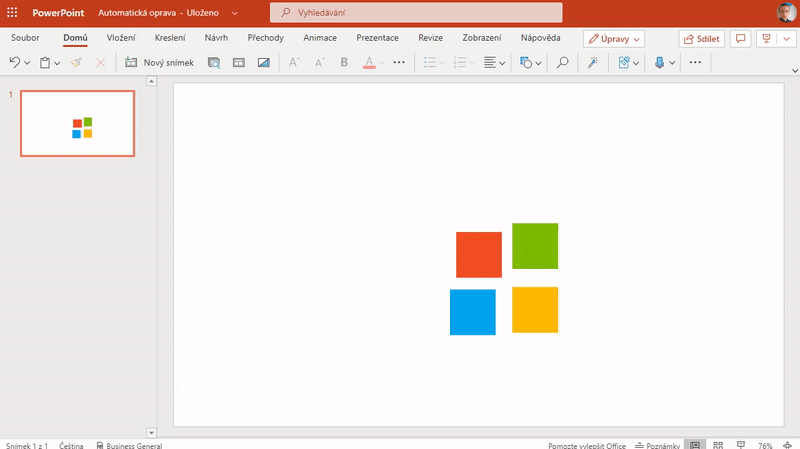Expand the Shapes dropdown arrow
This screenshot has height=449, width=800.
click(538, 62)
